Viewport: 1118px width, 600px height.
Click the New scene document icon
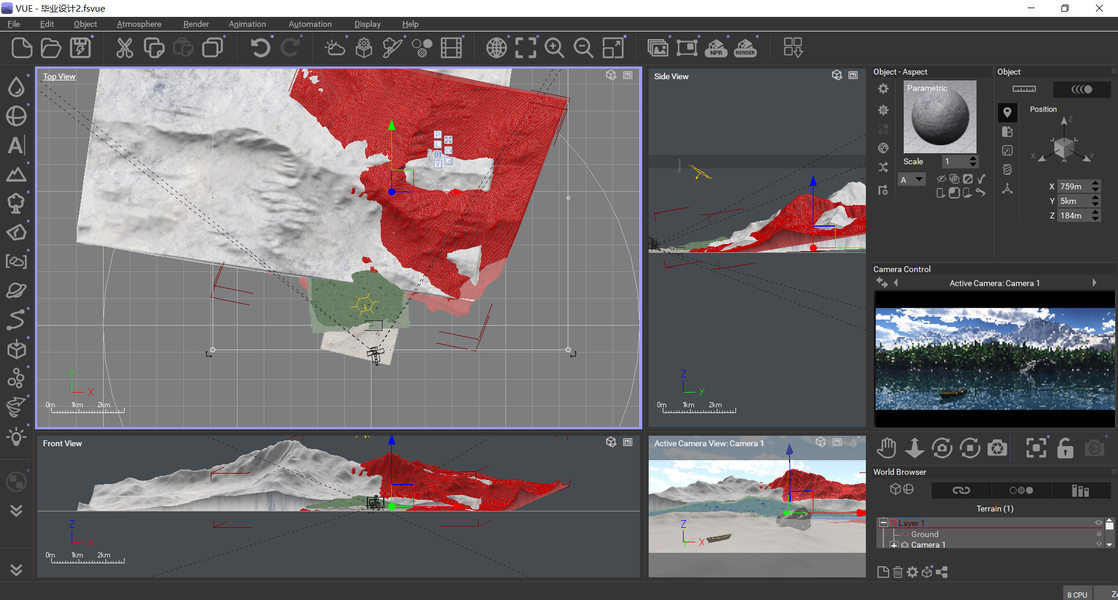22,48
